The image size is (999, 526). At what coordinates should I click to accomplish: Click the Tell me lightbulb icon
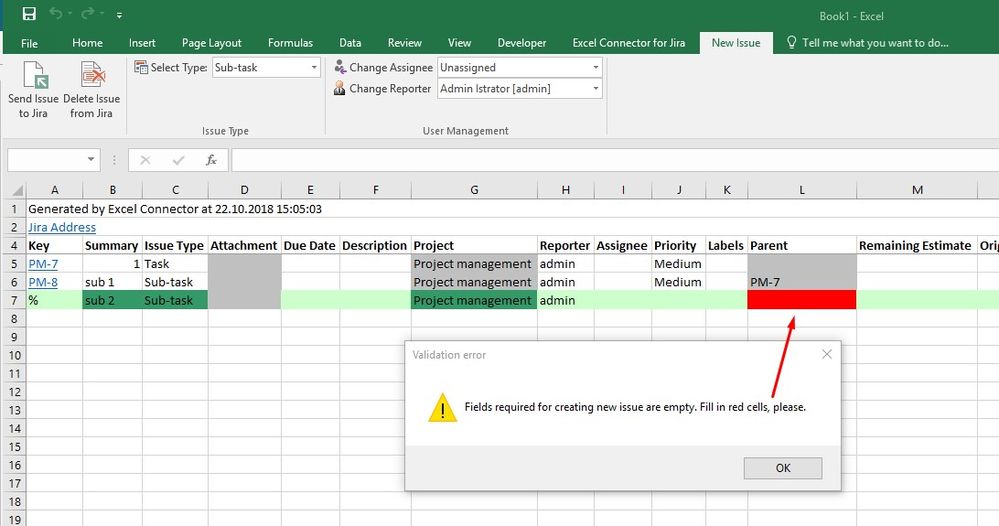coord(791,43)
